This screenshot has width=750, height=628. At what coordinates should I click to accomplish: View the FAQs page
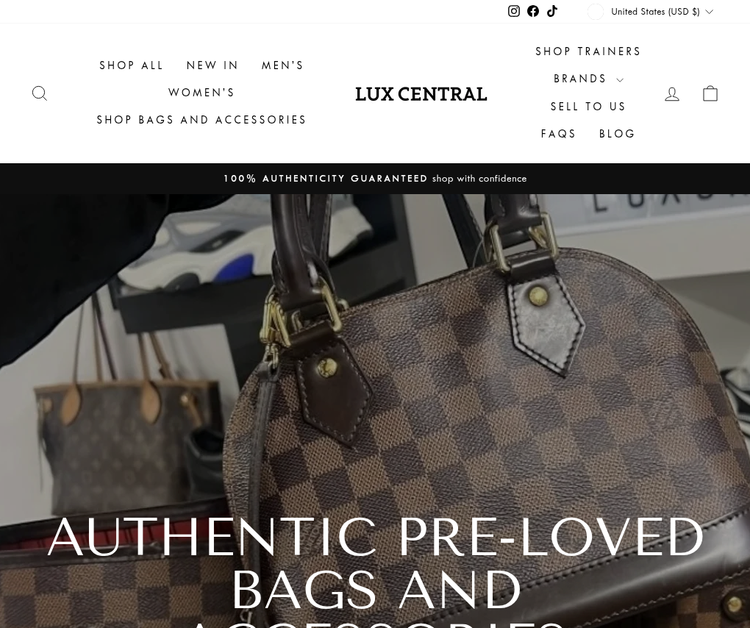[x=558, y=133]
